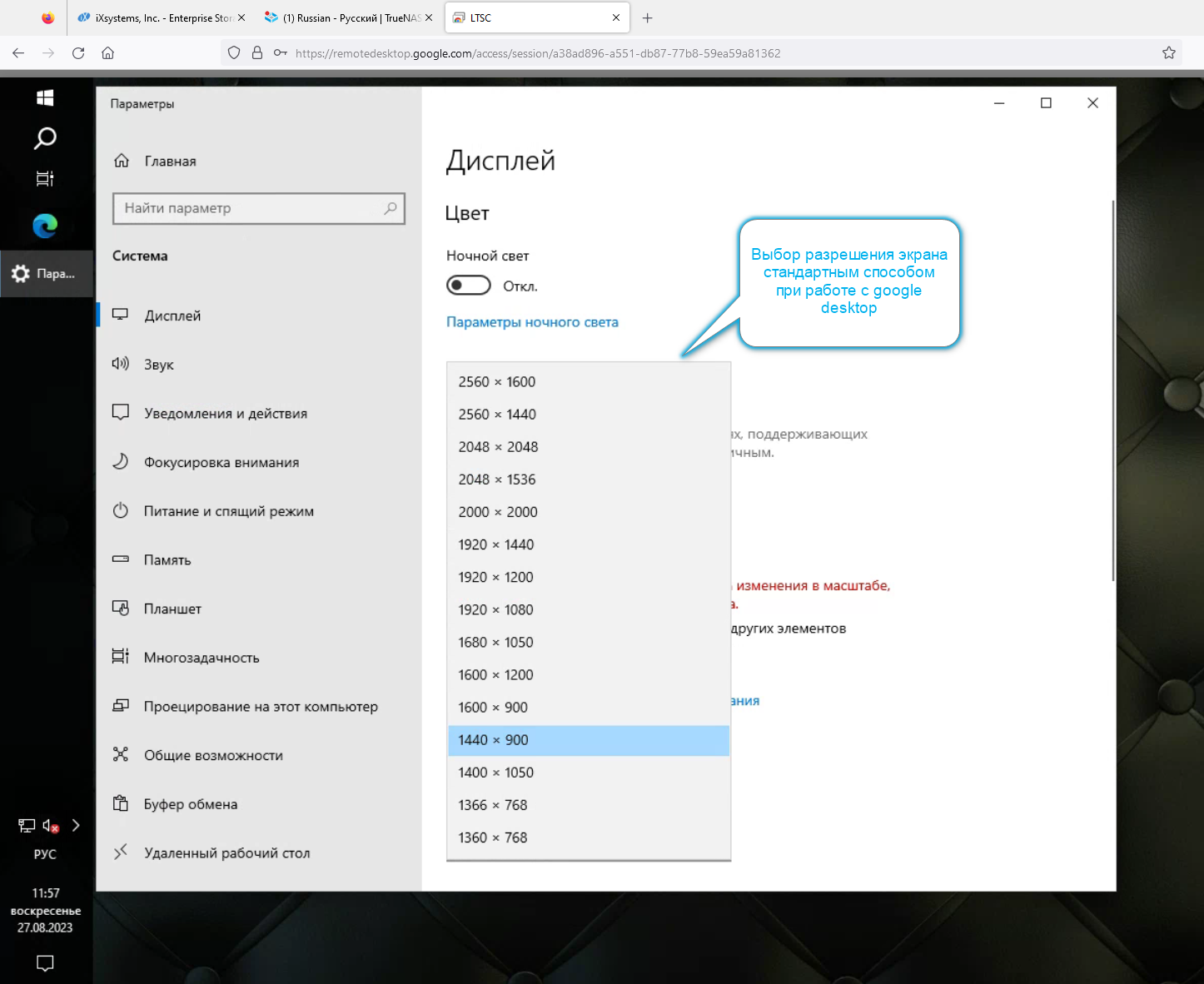Set resolution to 1920 × 1200
The height and width of the screenshot is (984, 1204).
click(589, 577)
